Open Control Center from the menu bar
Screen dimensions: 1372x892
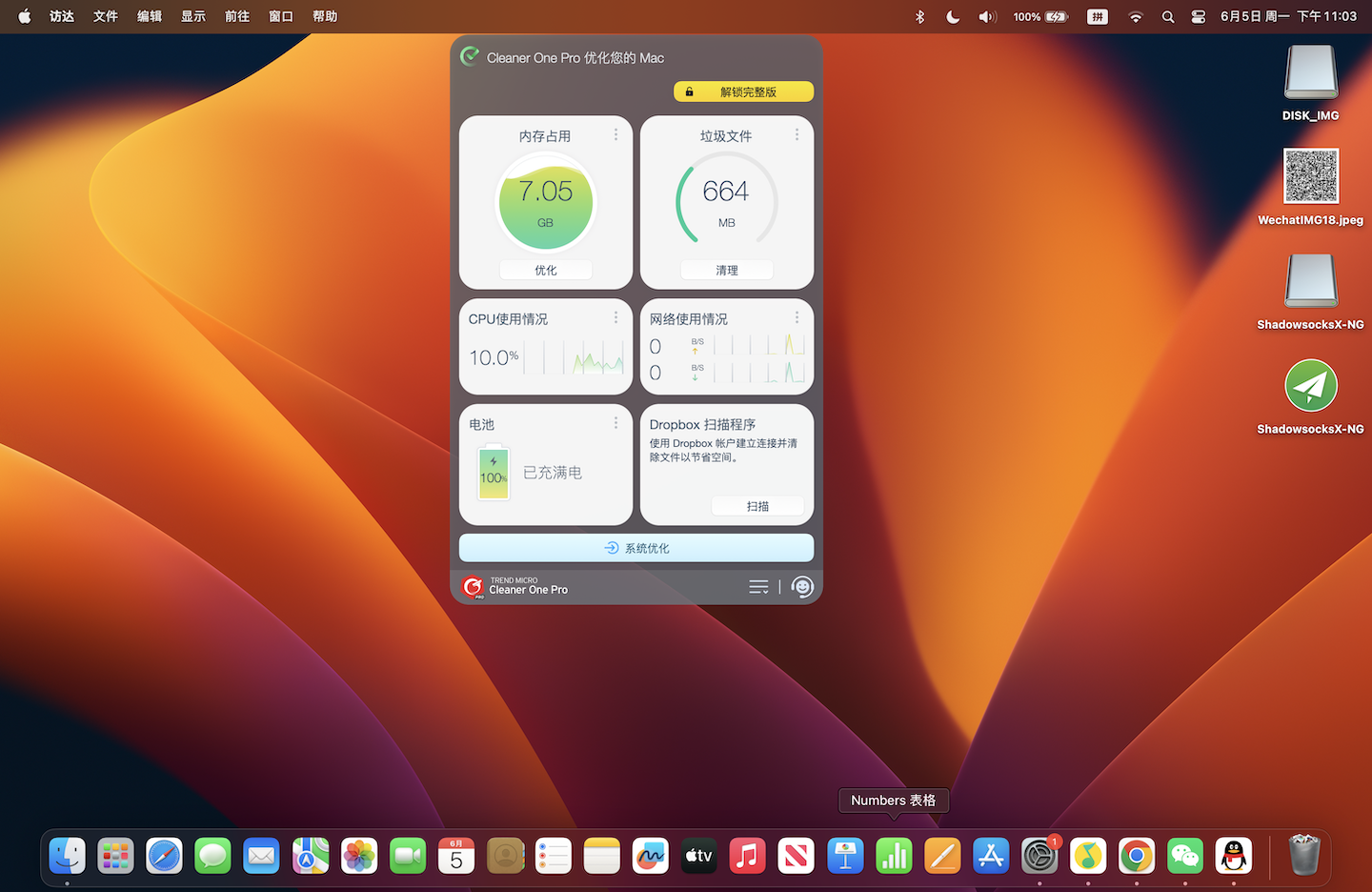point(1199,16)
